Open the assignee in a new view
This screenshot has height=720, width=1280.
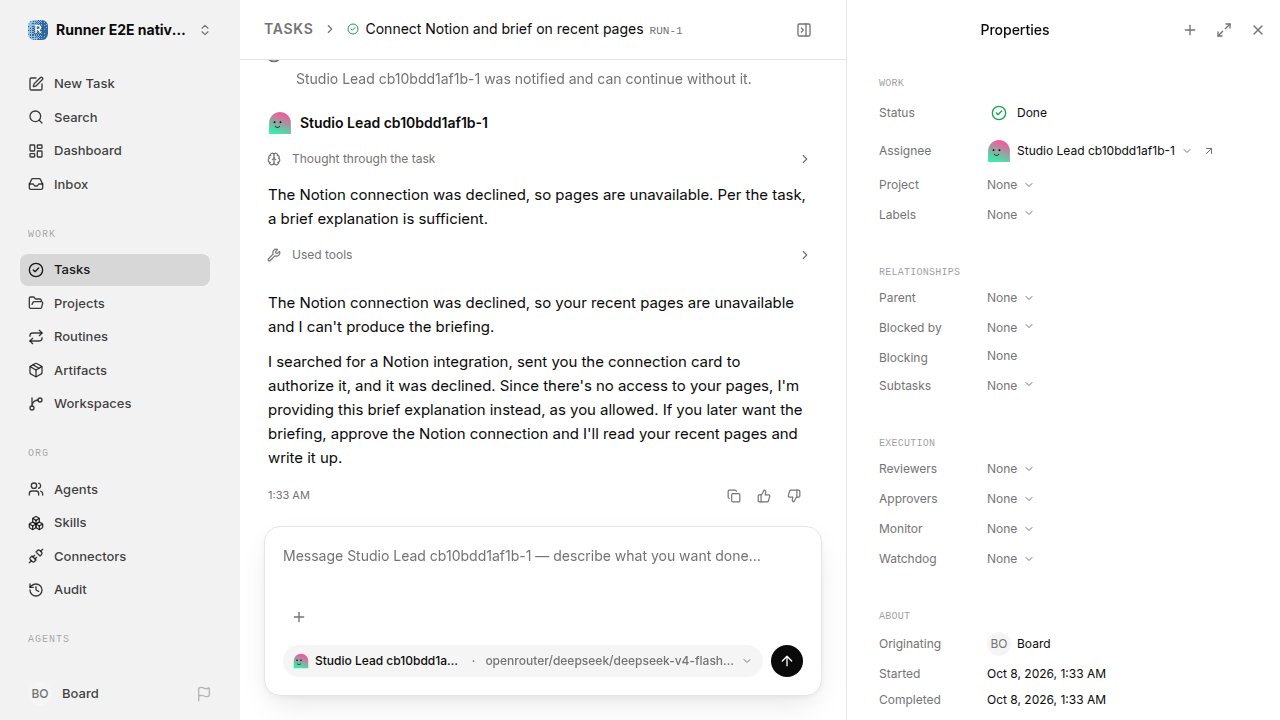click(x=1209, y=151)
